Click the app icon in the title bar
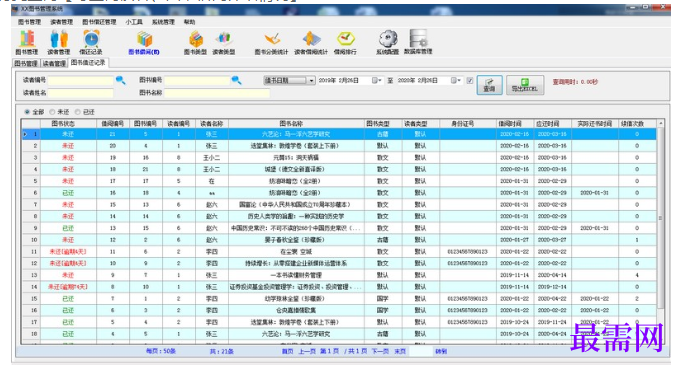The height and width of the screenshot is (369, 682). point(15,9)
